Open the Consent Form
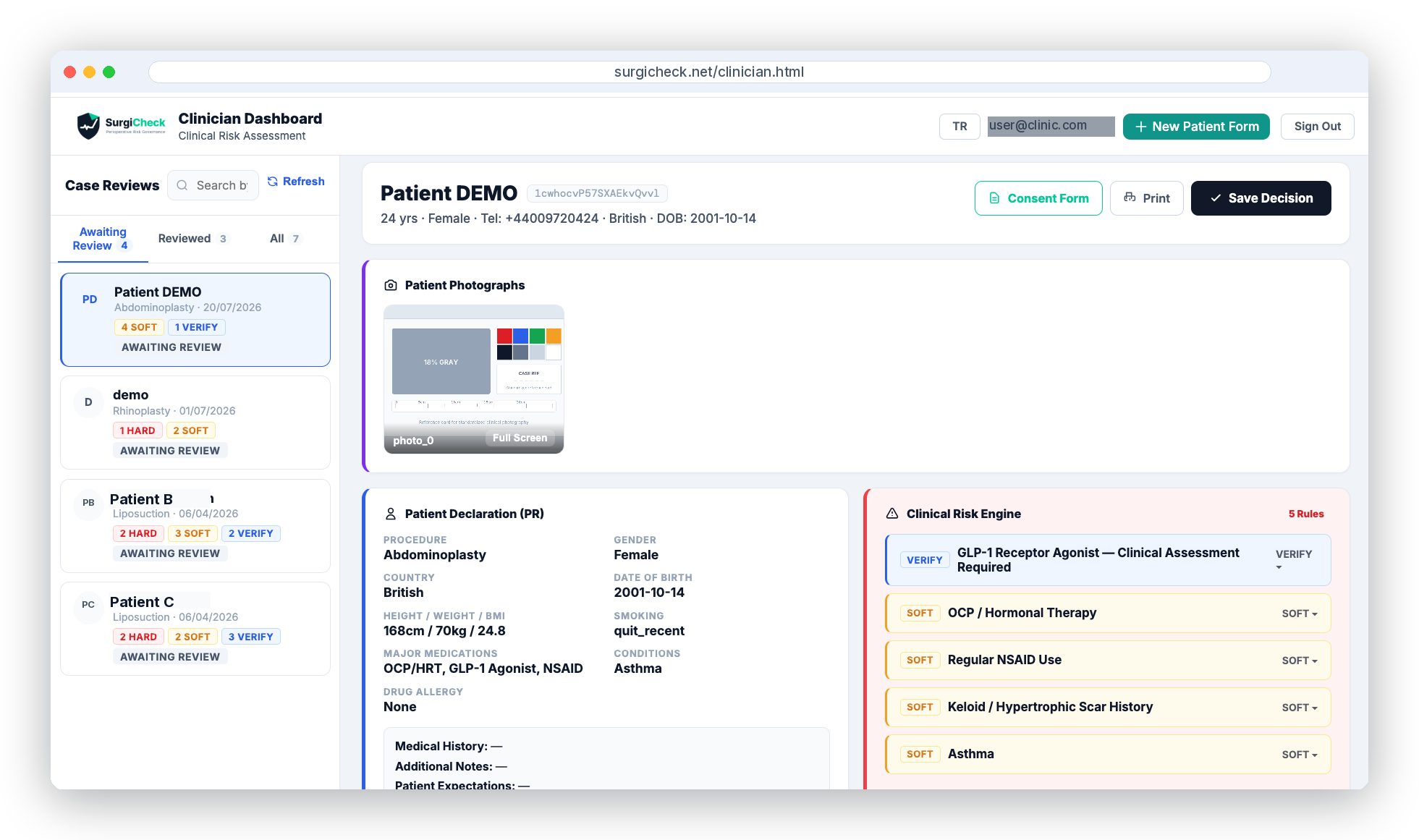The width and height of the screenshot is (1419, 840). pos(1038,198)
